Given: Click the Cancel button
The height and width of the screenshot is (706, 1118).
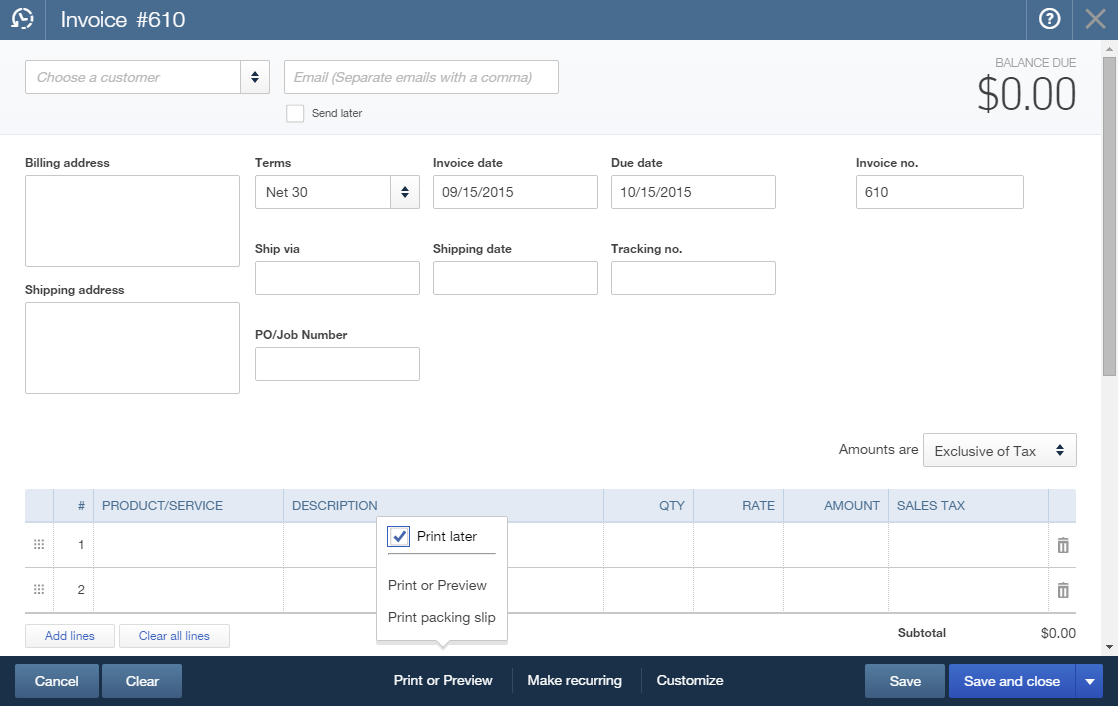Looking at the screenshot, I should 57,681.
